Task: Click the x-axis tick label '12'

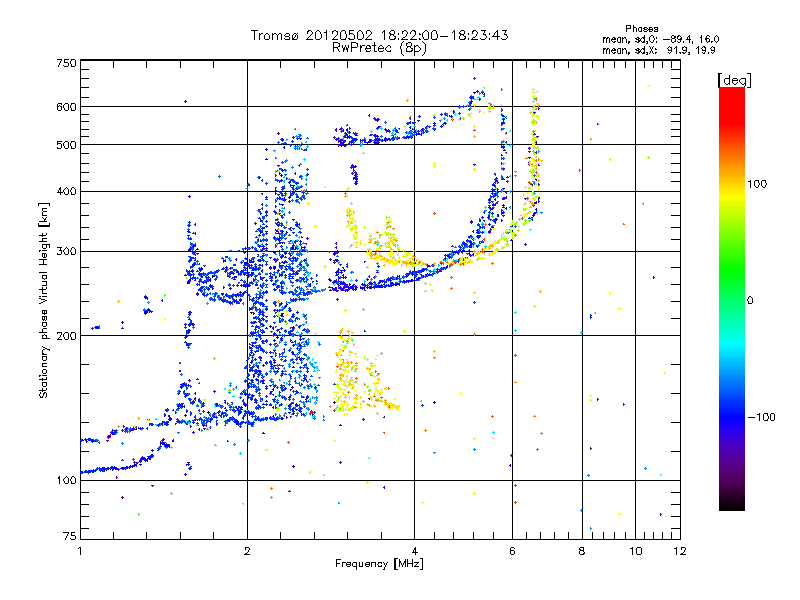Action: 680,551
